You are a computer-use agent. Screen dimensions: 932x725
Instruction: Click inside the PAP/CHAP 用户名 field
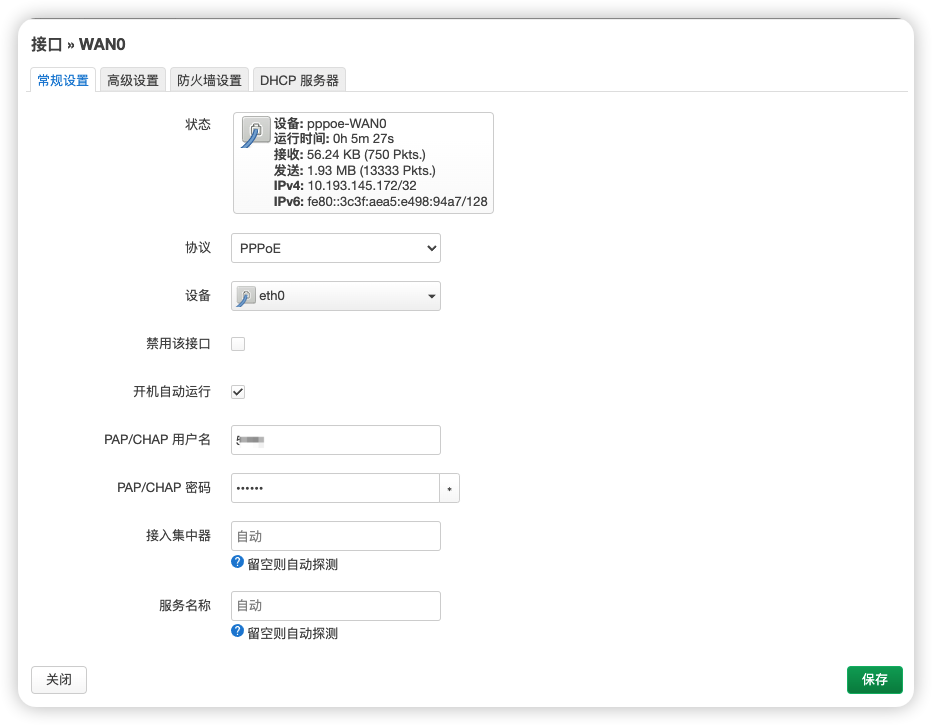coord(335,440)
